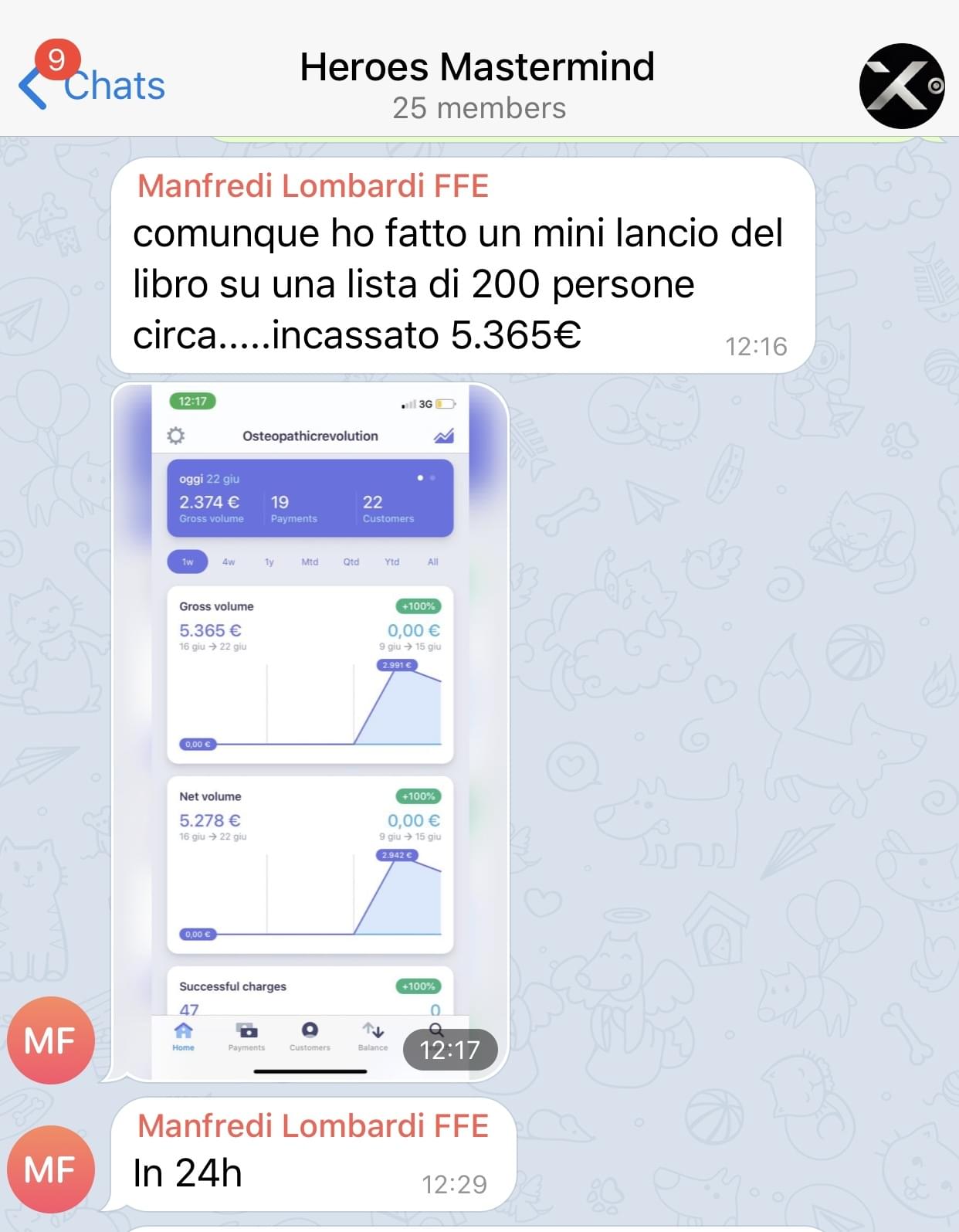
Task: Tap the 9 unread badge
Action: (x=56, y=59)
